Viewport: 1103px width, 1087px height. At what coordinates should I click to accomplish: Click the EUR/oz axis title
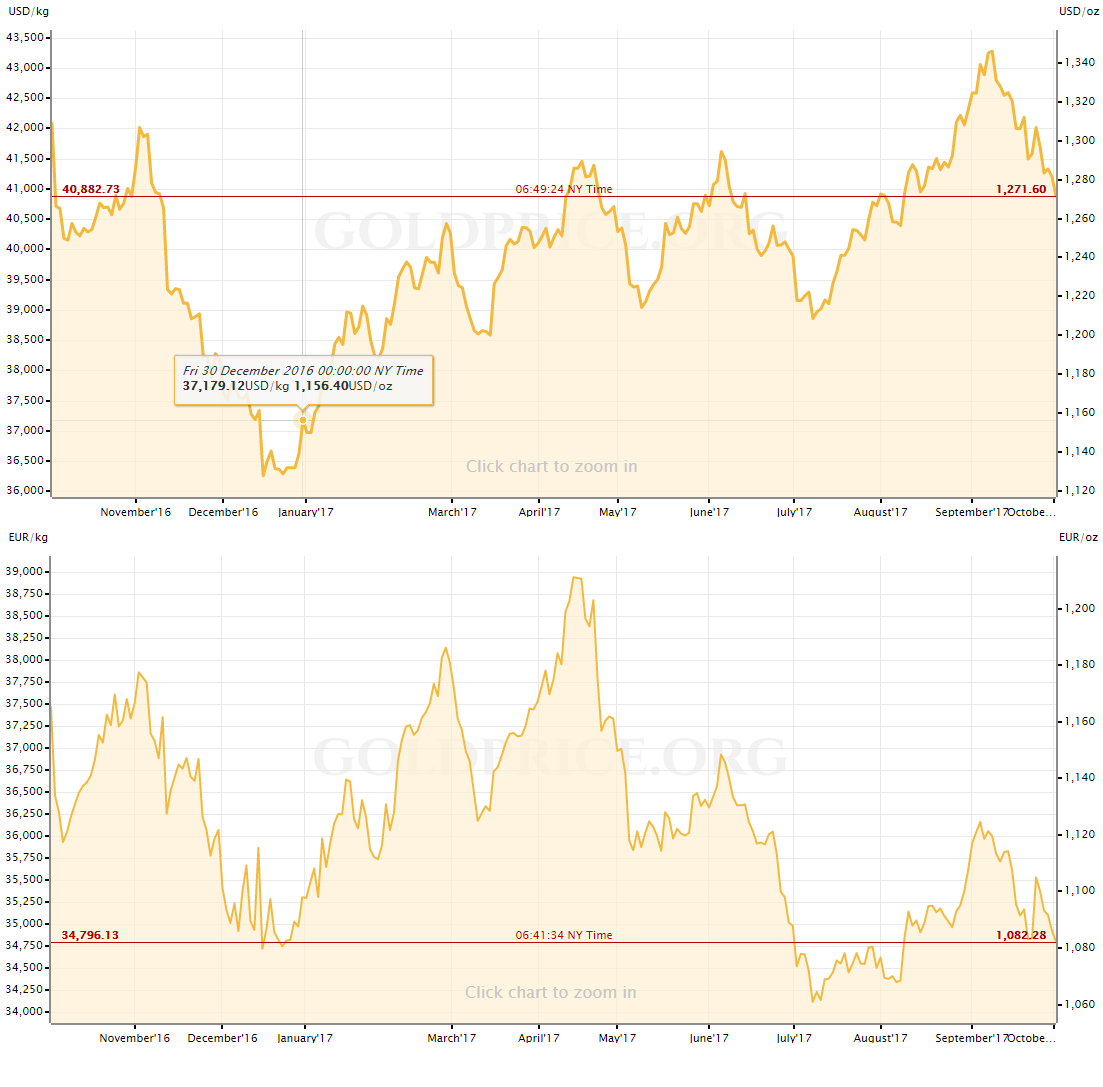1078,537
